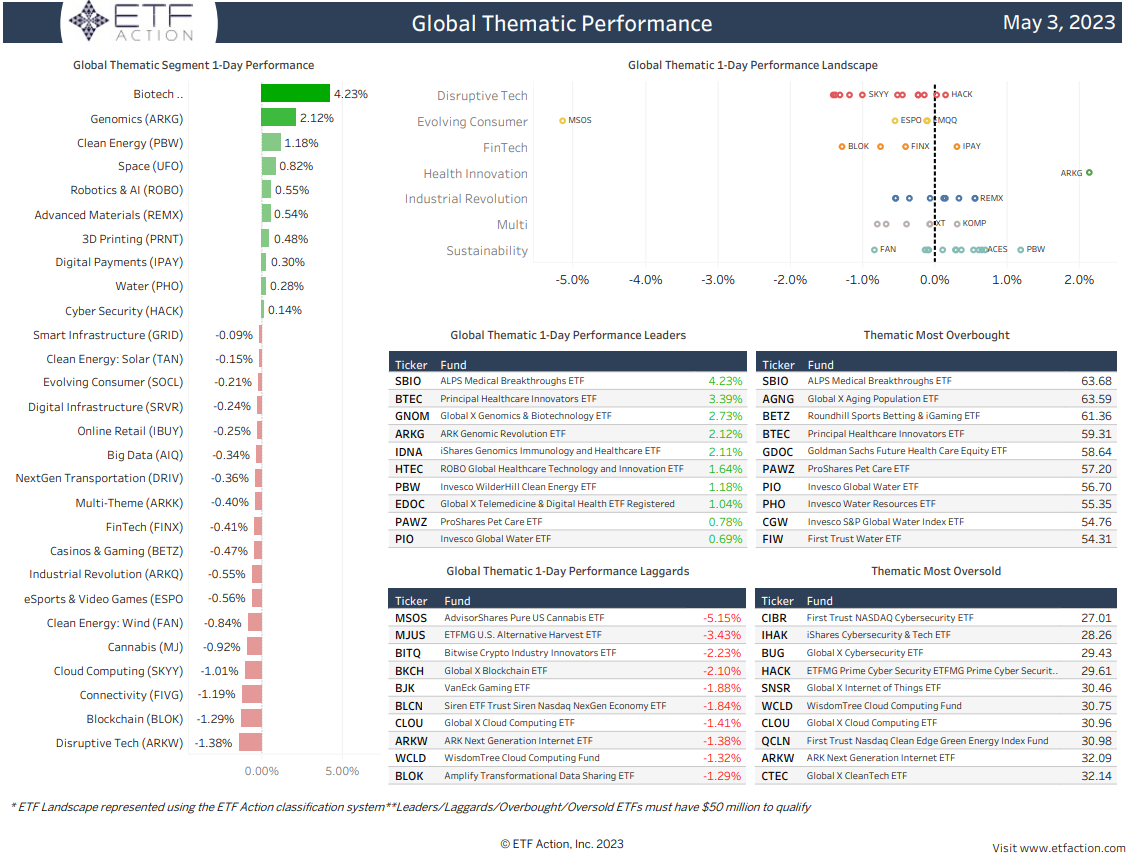Select GNOM ticker in Performance Leaders table
Screen dimensions: 1131x856
tap(412, 416)
